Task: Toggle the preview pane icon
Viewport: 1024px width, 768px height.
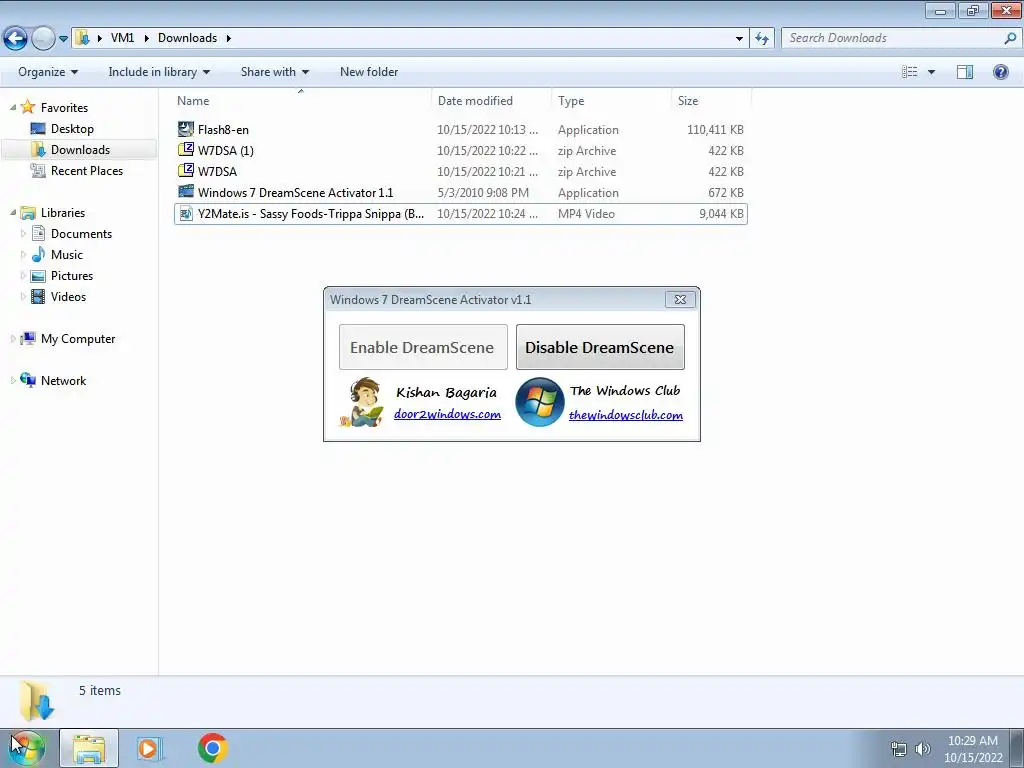Action: (965, 72)
